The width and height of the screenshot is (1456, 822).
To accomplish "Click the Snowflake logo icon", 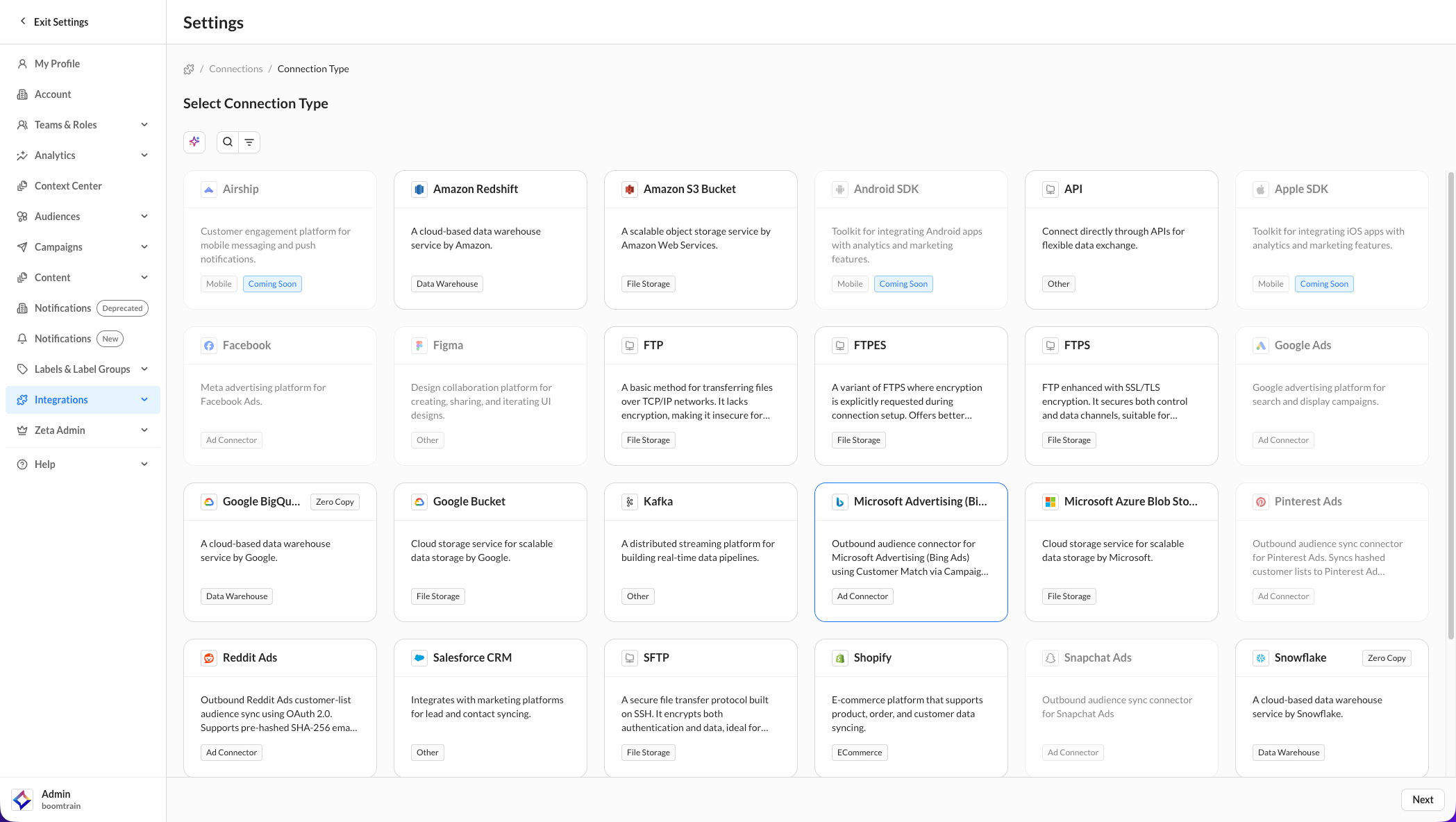I will [1261, 658].
